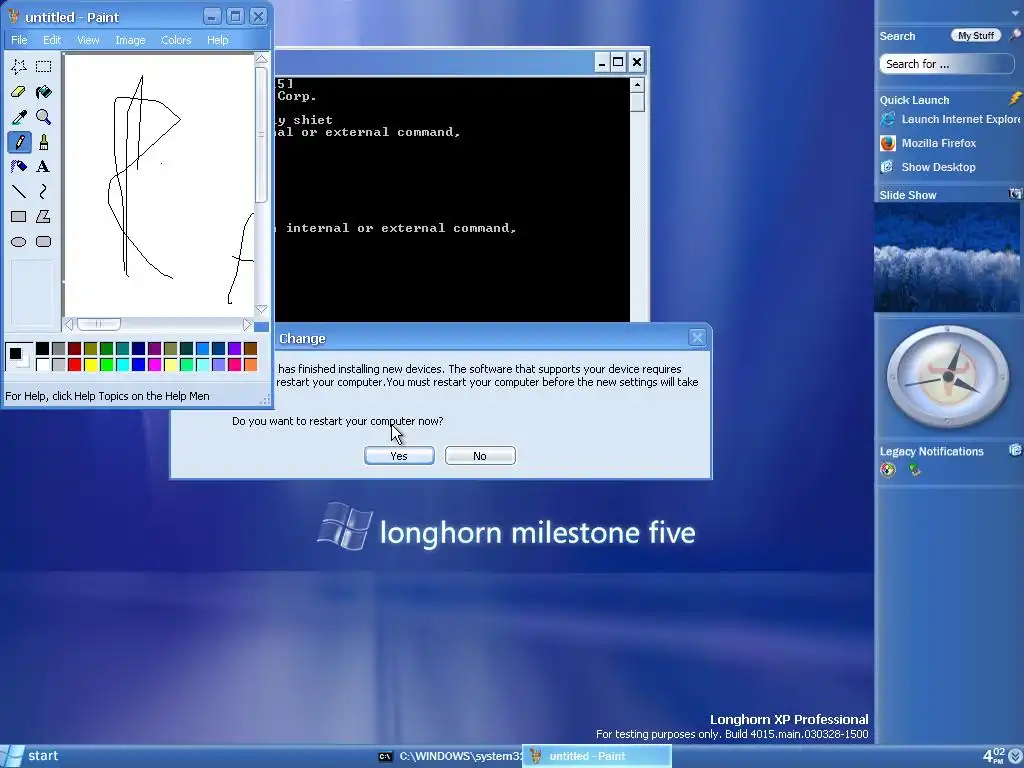Click the Slide Show settings icon
The height and width of the screenshot is (768, 1024).
[1015, 193]
